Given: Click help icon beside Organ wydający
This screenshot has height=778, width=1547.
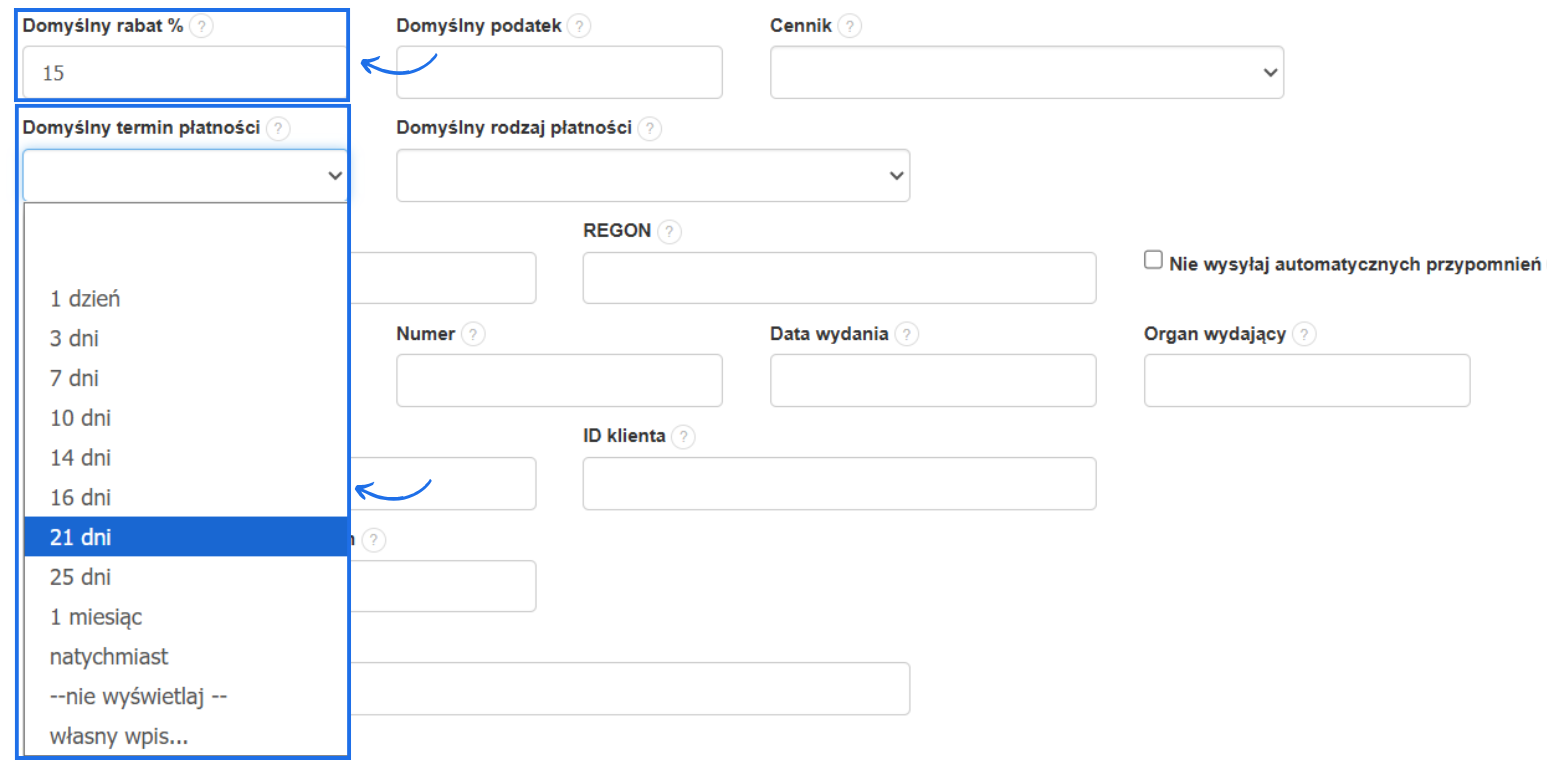Looking at the screenshot, I should pyautogui.click(x=1304, y=335).
